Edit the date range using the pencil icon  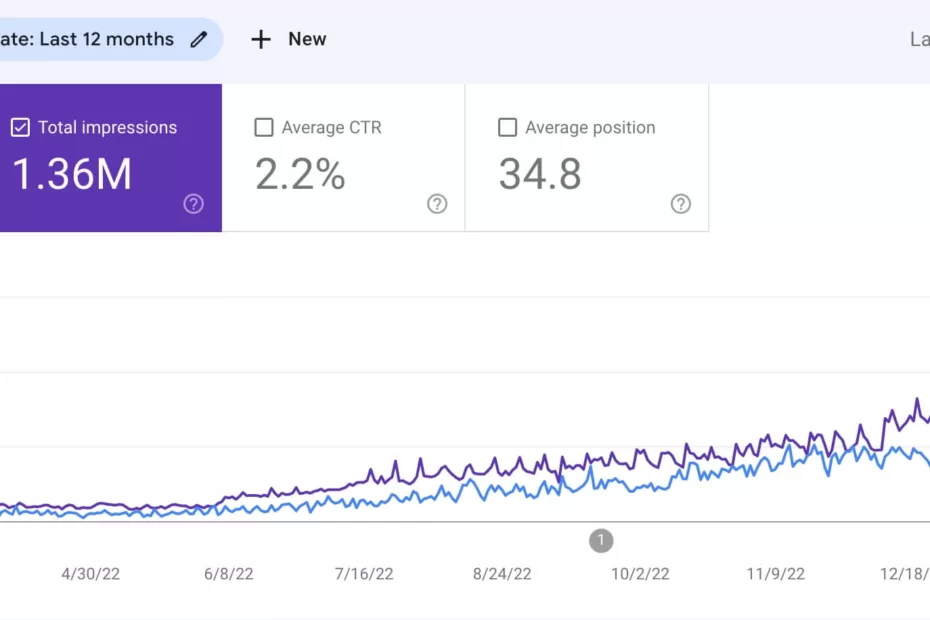tap(199, 39)
